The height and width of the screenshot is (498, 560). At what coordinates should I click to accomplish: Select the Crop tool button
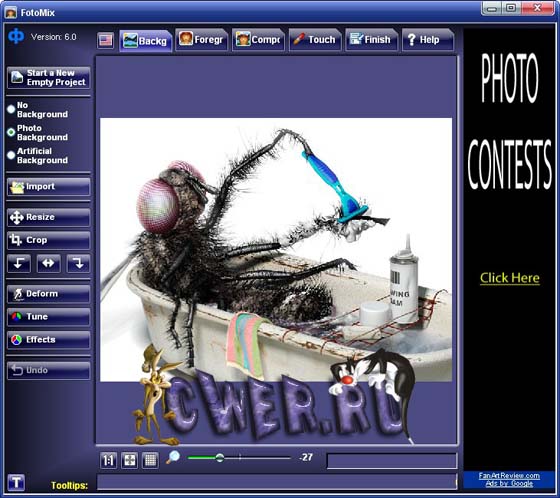49,240
